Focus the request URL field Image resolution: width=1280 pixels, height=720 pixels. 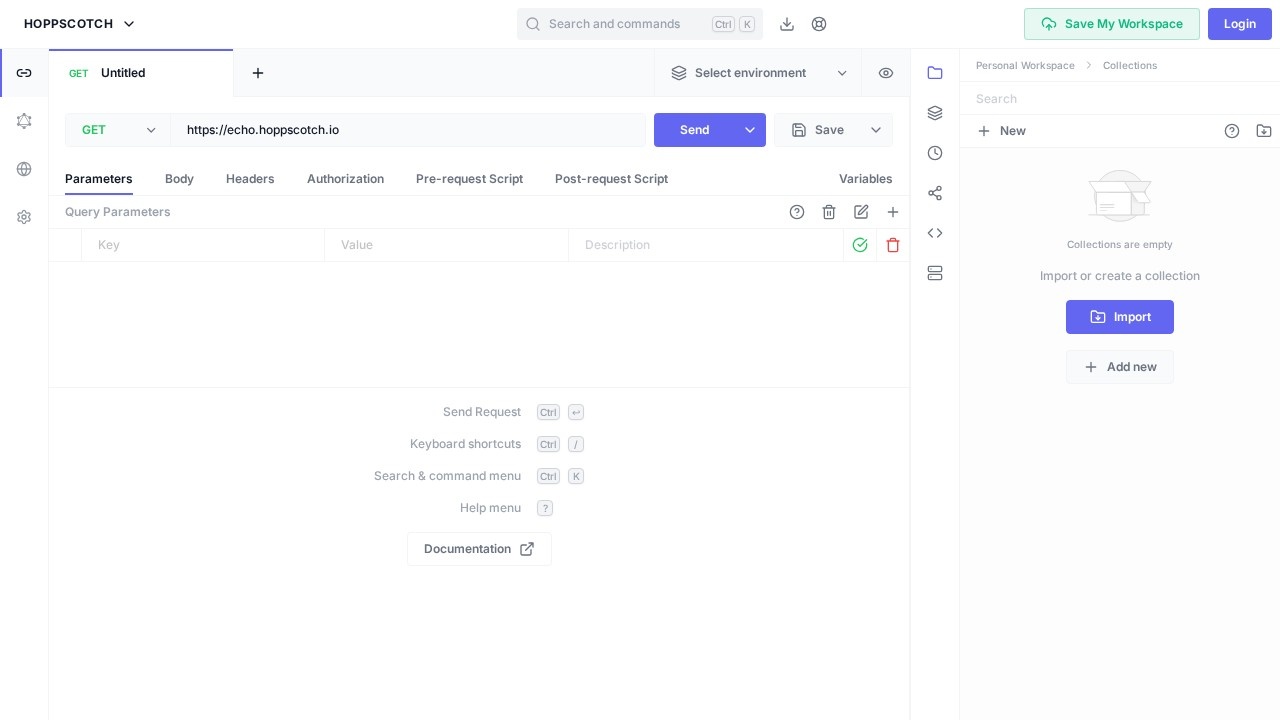[408, 130]
